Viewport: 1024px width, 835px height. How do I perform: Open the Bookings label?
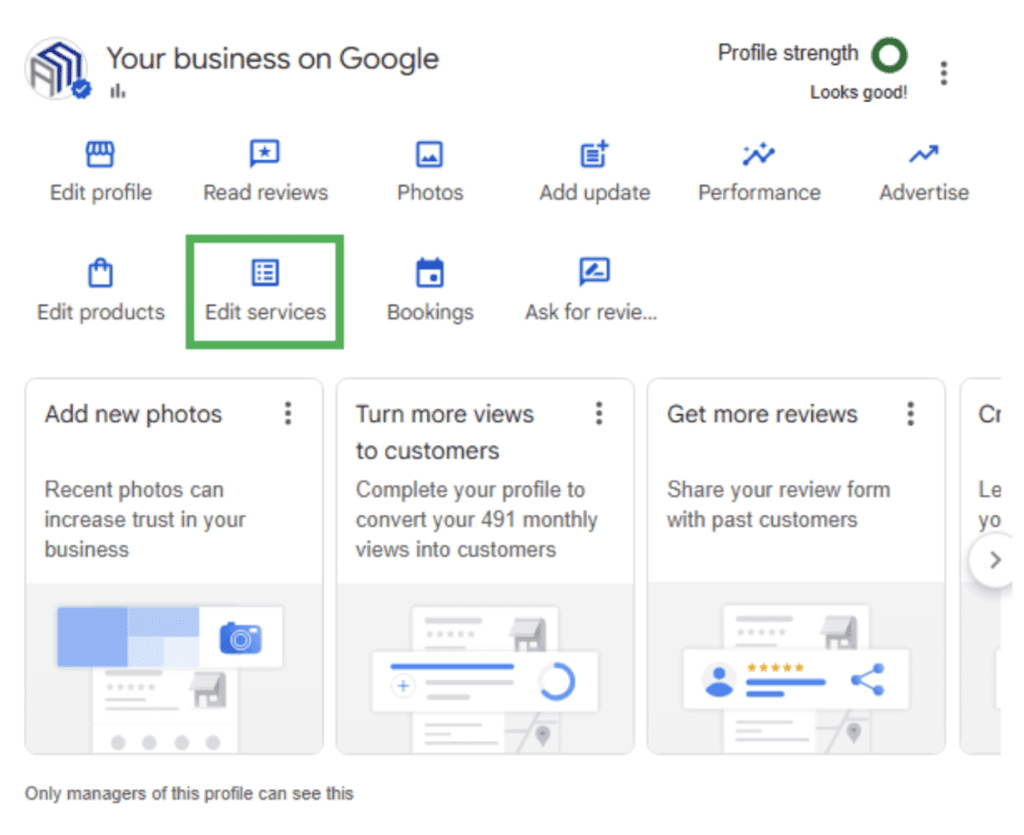pos(430,313)
